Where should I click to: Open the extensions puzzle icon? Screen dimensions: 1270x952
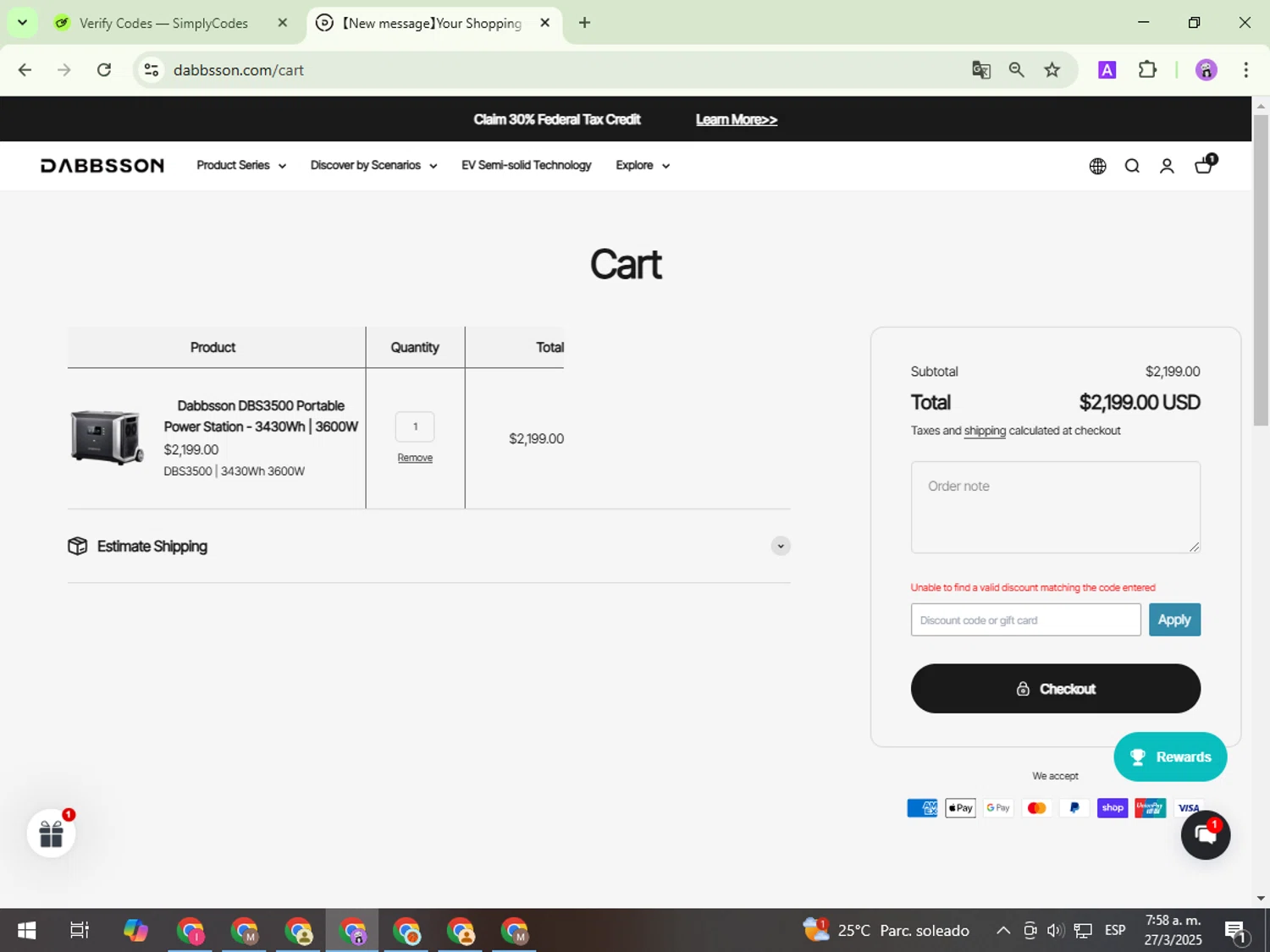(1147, 70)
